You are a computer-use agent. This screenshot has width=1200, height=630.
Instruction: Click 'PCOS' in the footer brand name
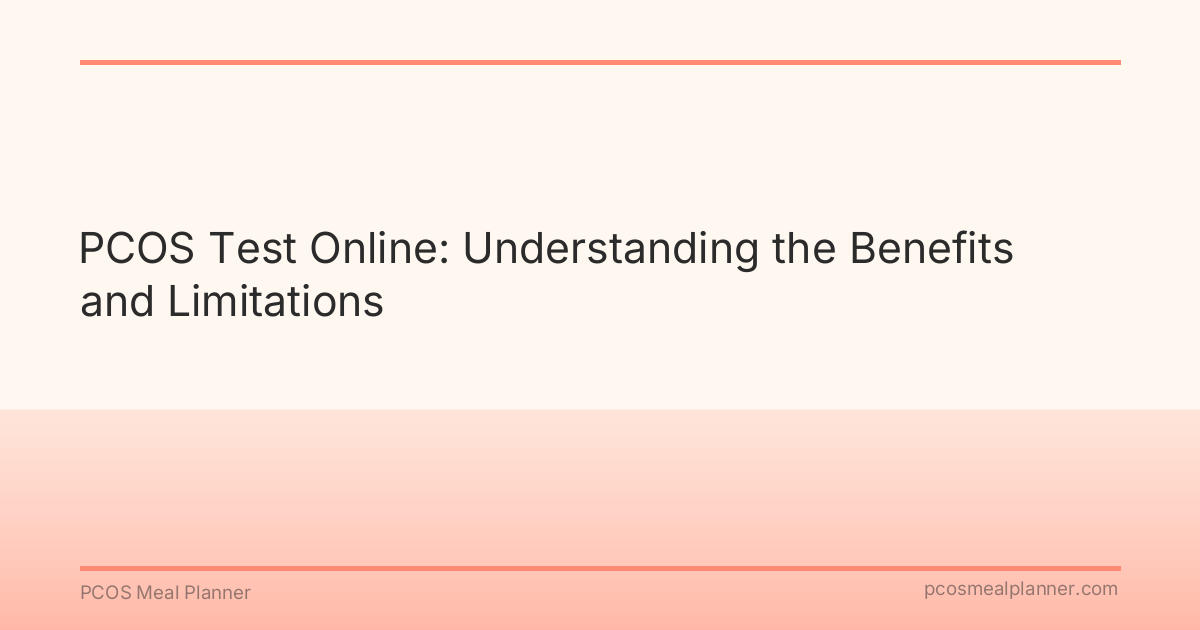click(103, 593)
